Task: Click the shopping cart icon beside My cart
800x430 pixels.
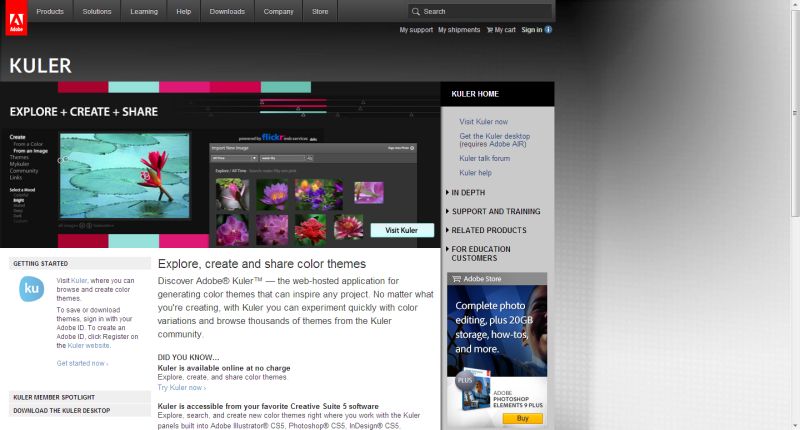Action: (489, 30)
